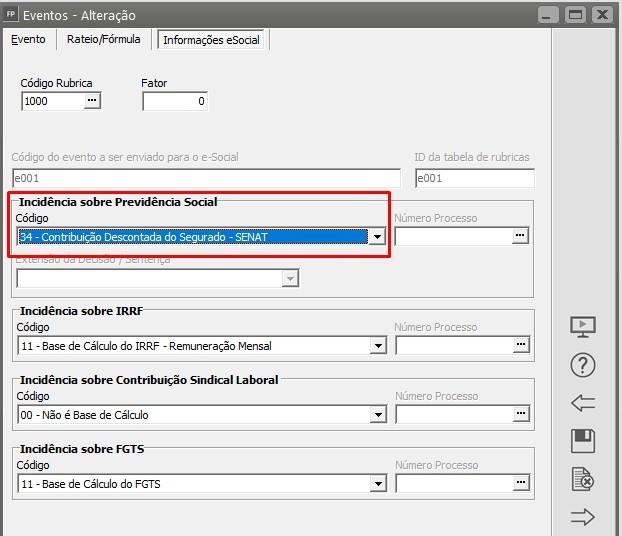Expand the IRRF Código dropdown

[378, 346]
